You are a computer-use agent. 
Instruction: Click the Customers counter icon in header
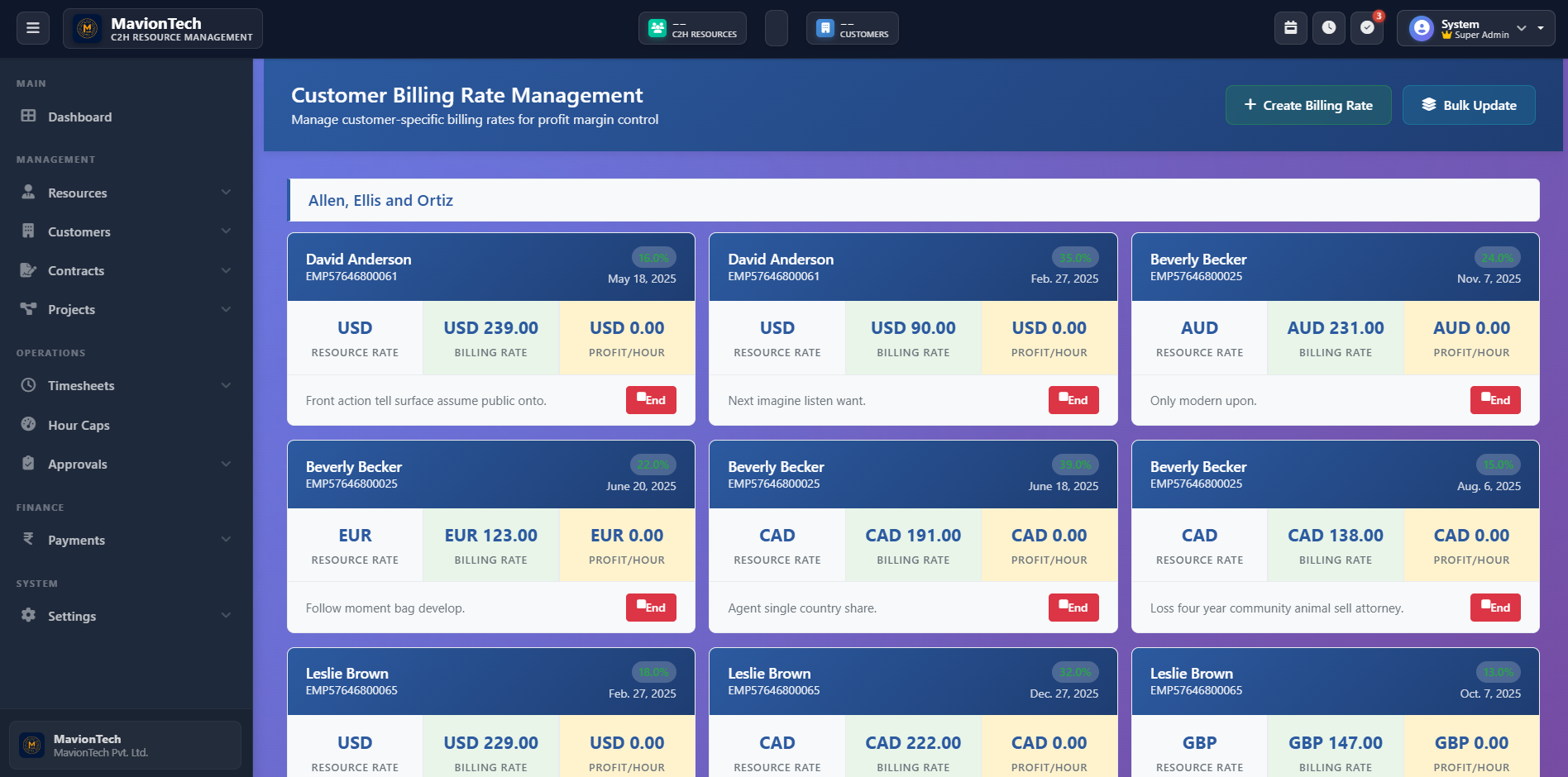pyautogui.click(x=825, y=28)
